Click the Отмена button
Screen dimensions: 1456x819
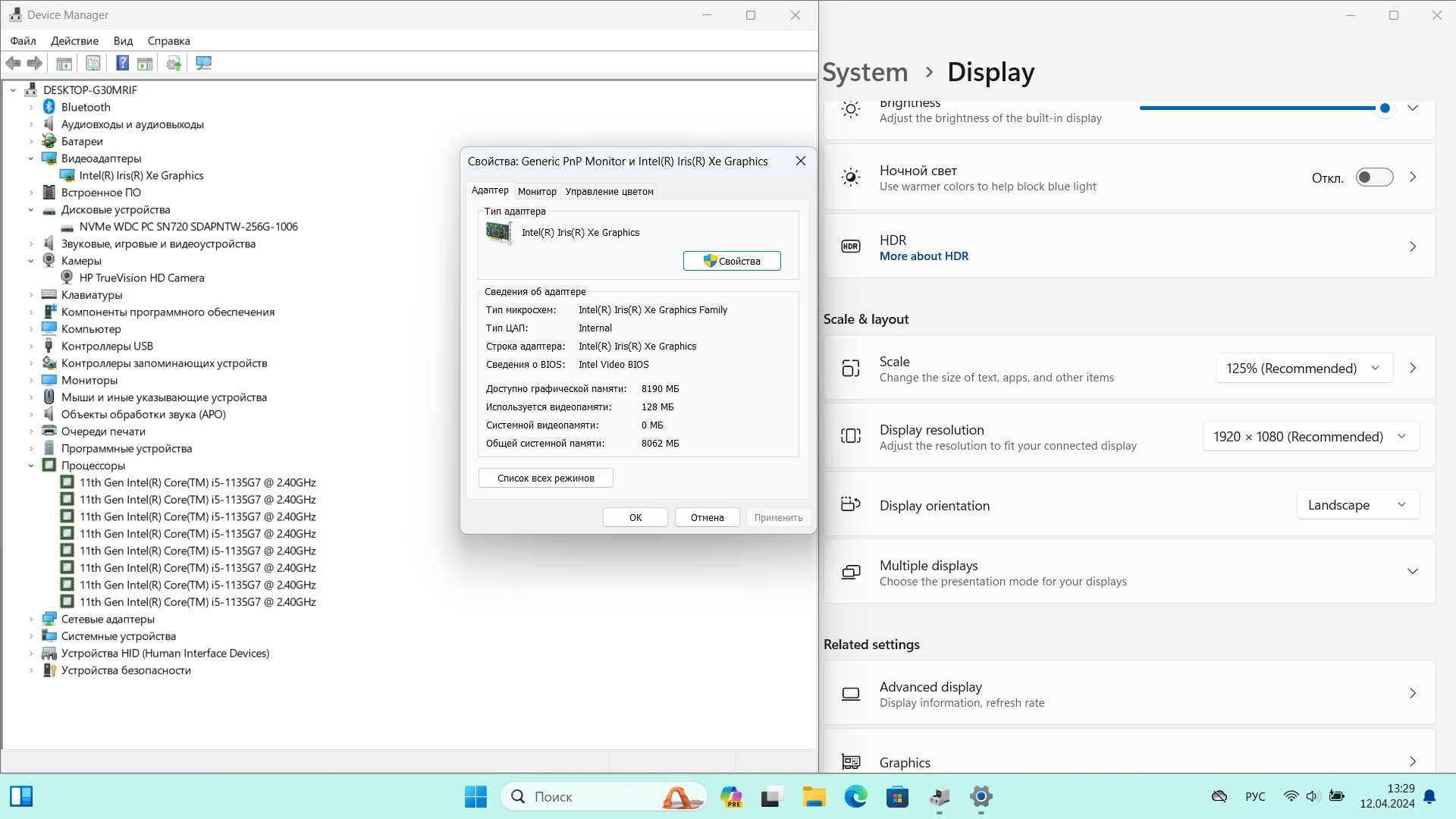[x=708, y=518]
